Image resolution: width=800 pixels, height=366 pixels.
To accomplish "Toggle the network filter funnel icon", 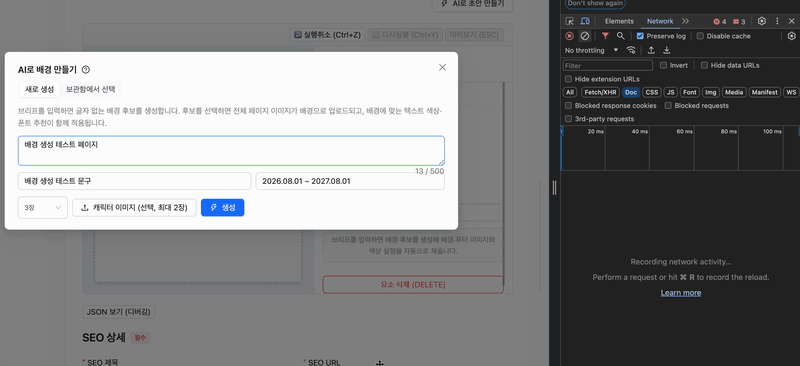I will point(605,36).
